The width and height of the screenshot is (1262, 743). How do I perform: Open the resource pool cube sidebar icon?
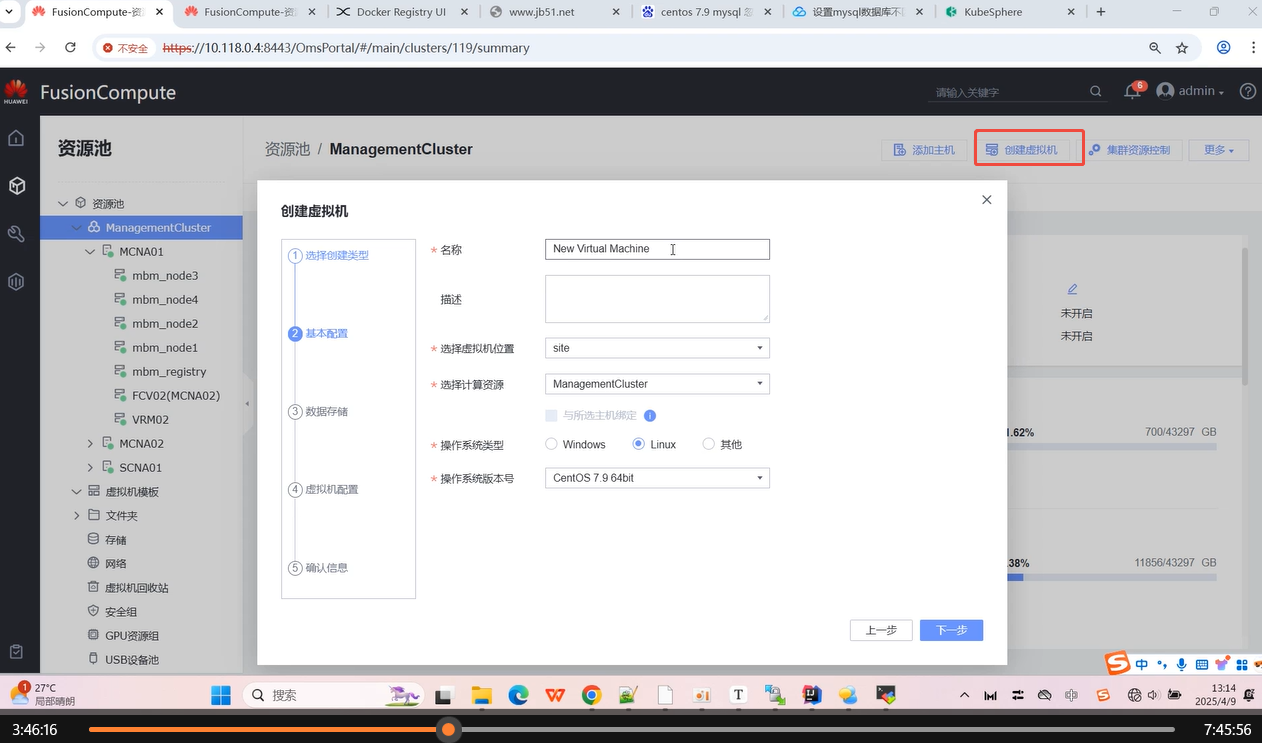tap(16, 186)
